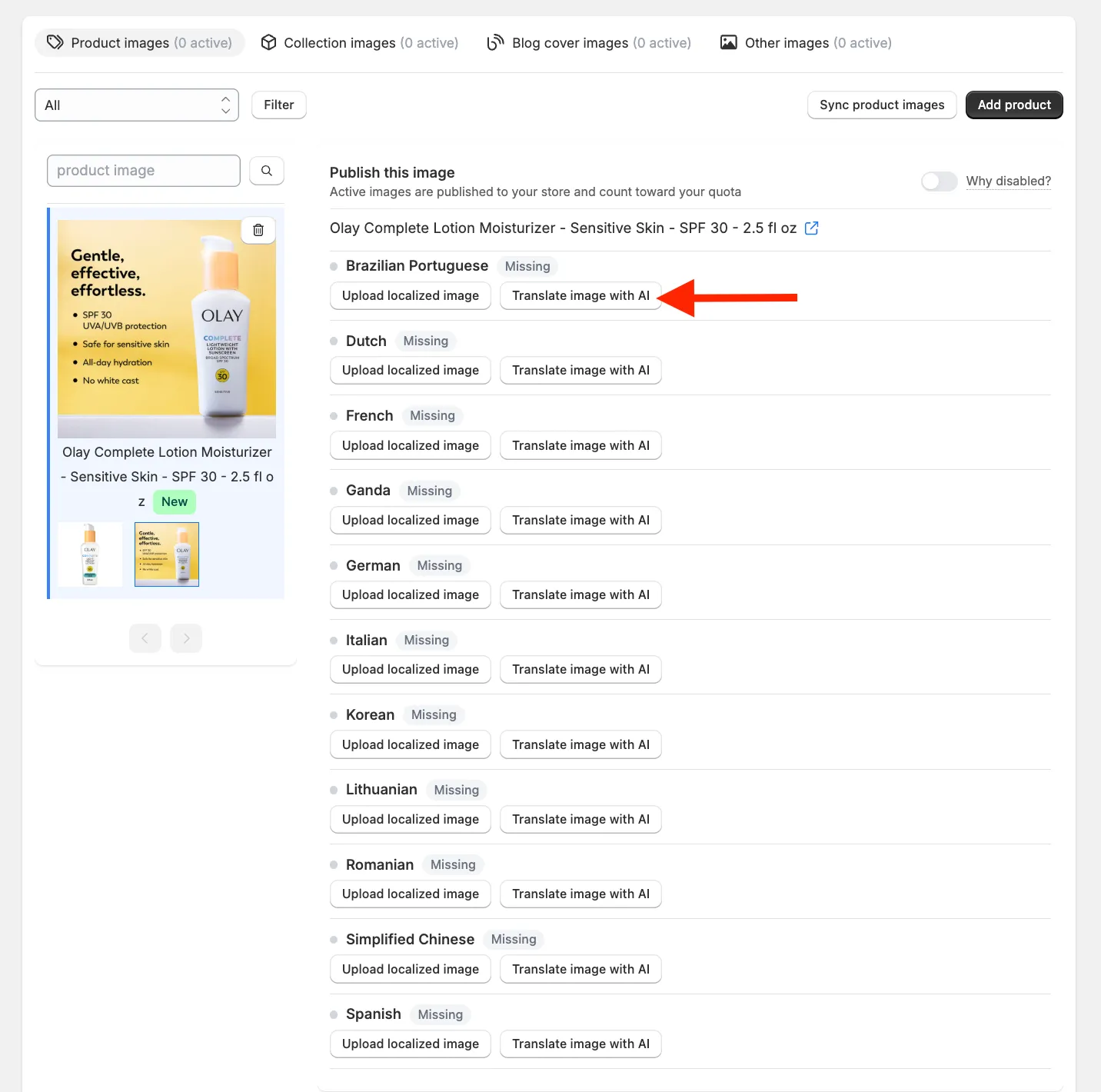Select the white bottle product thumbnail

[91, 554]
